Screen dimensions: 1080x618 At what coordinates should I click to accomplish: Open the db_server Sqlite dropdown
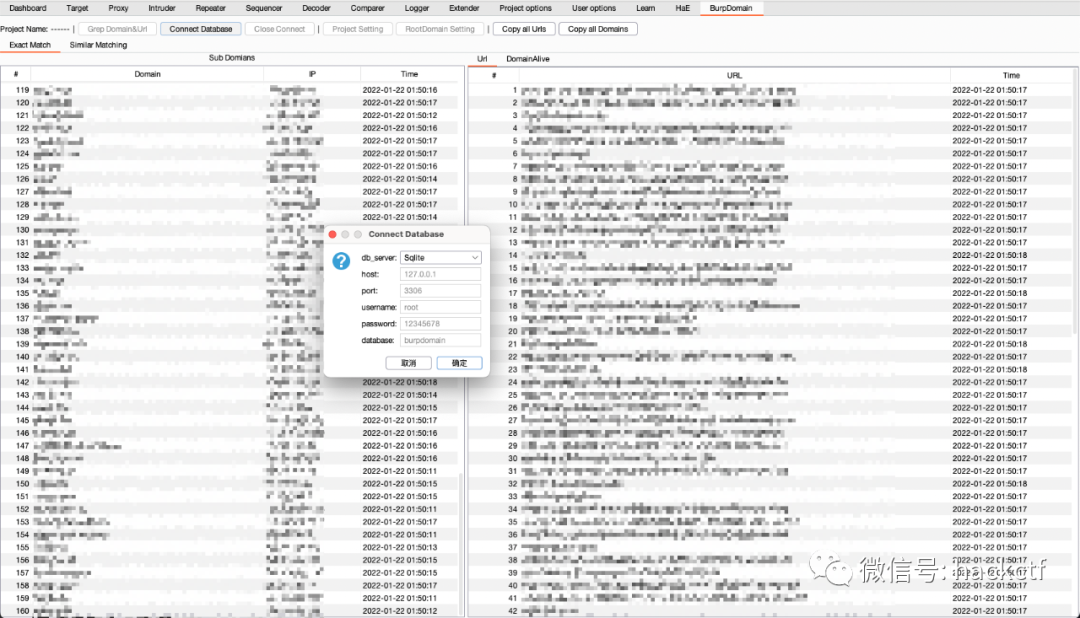click(x=441, y=257)
